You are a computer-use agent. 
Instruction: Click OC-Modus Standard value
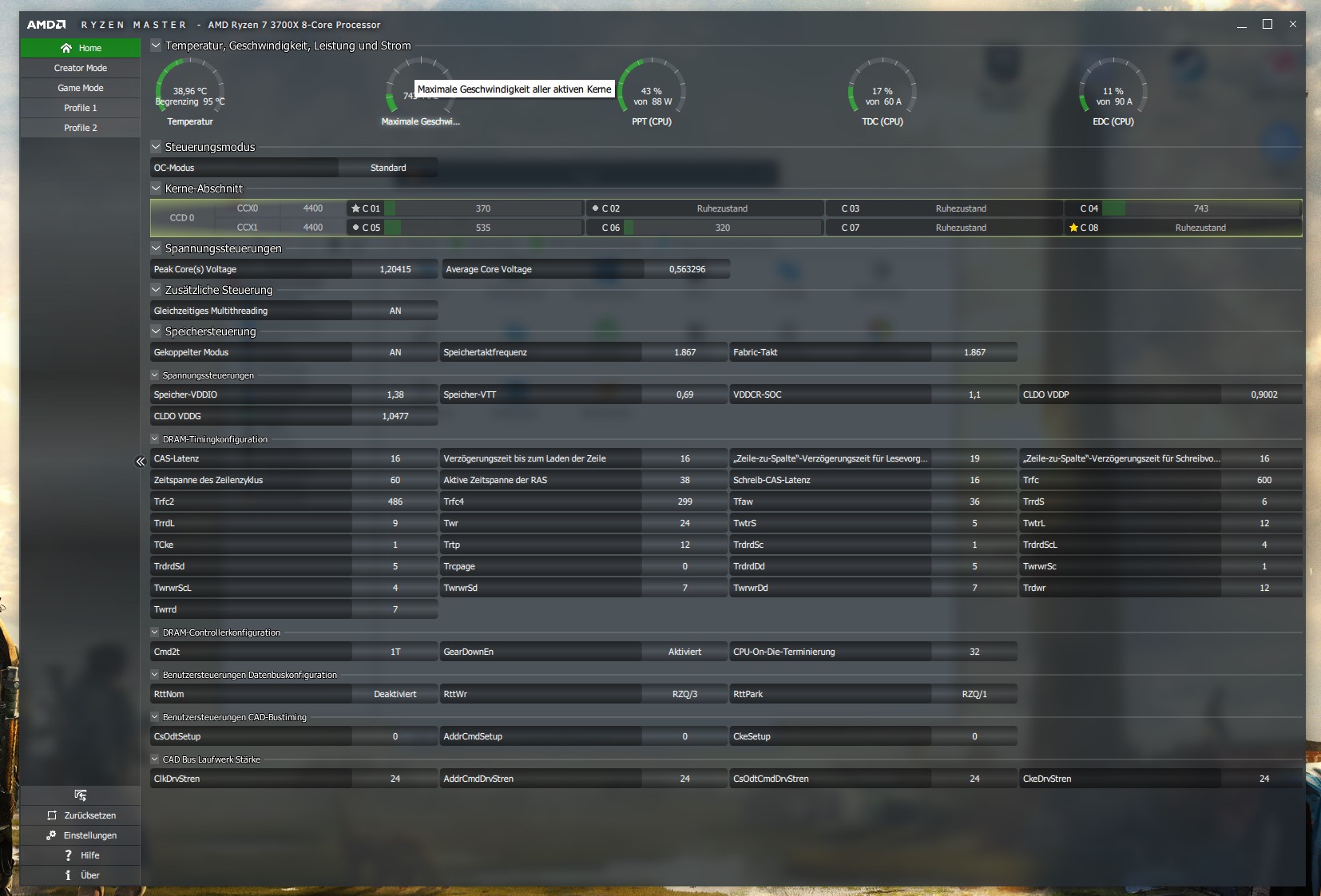click(388, 168)
